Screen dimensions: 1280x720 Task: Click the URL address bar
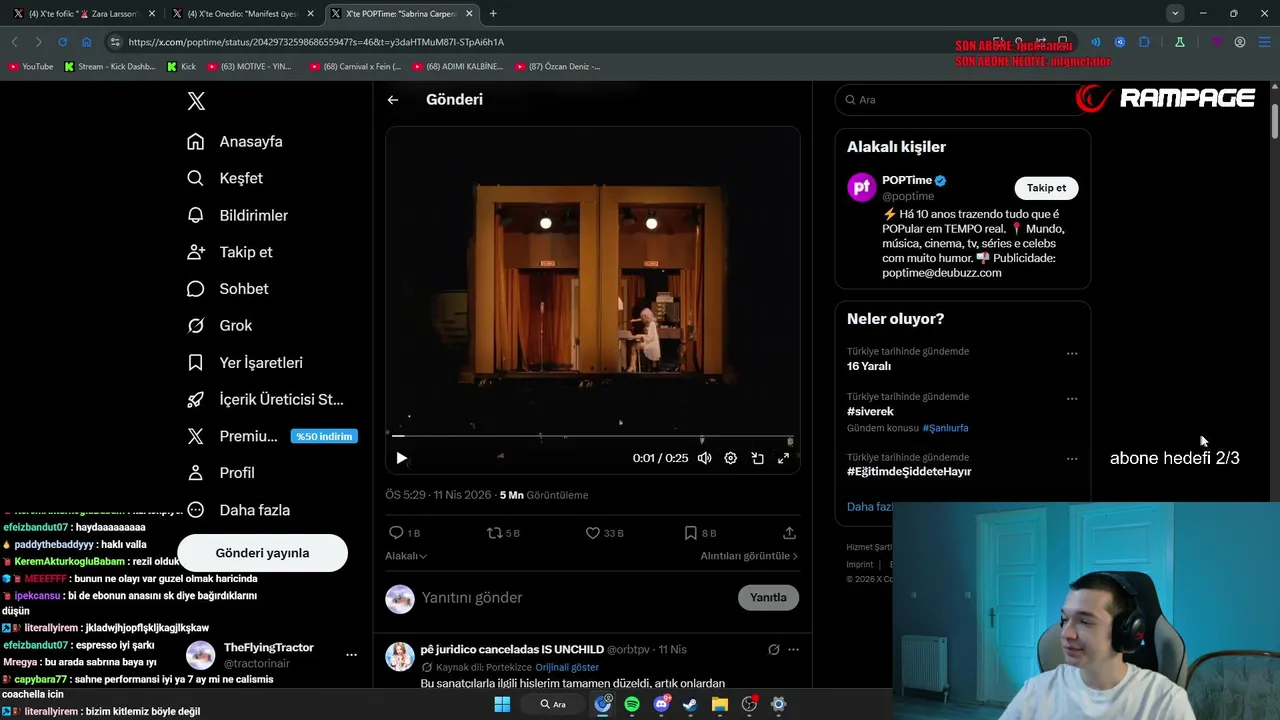540,42
